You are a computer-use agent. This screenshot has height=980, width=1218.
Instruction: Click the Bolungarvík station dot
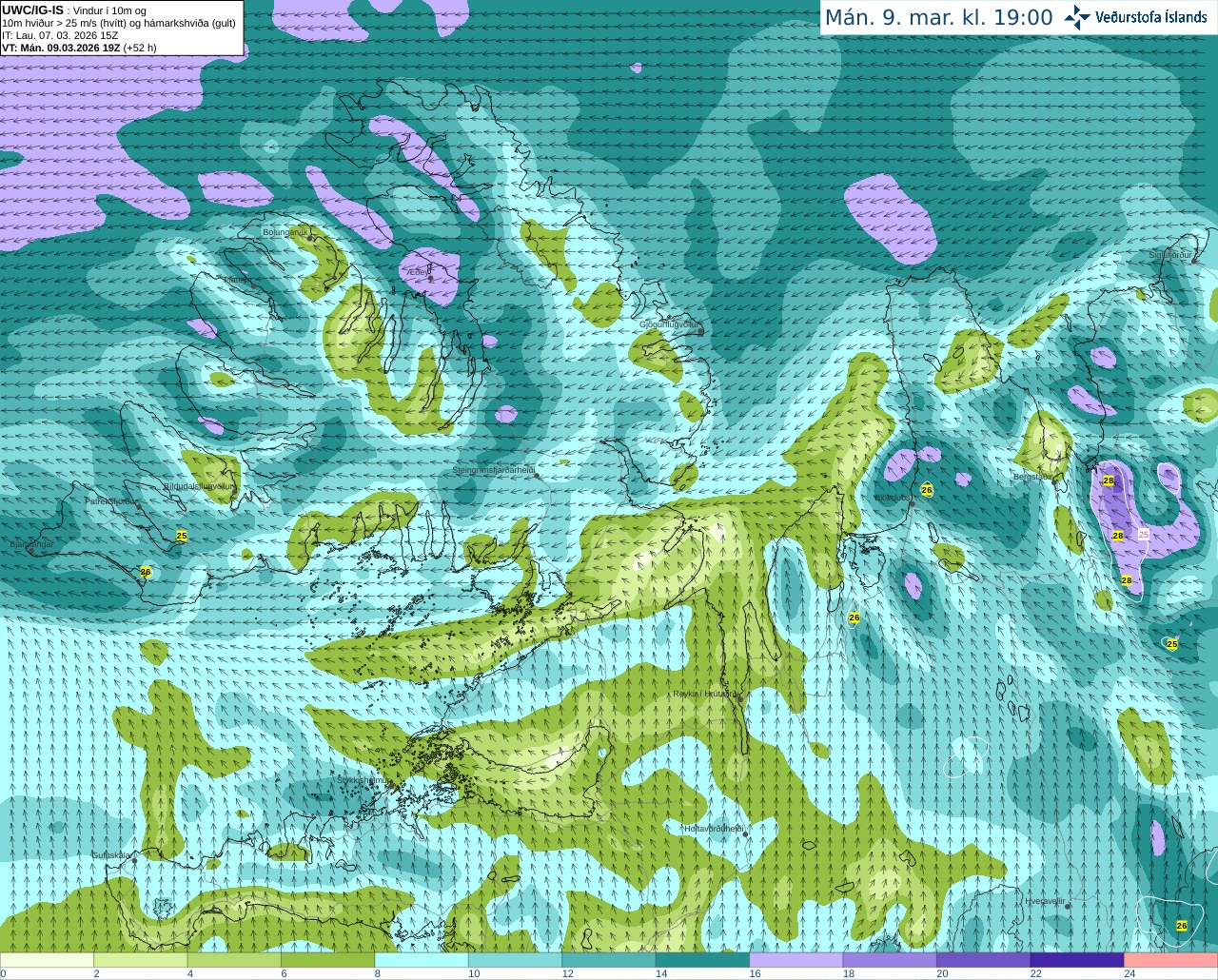[x=311, y=239]
